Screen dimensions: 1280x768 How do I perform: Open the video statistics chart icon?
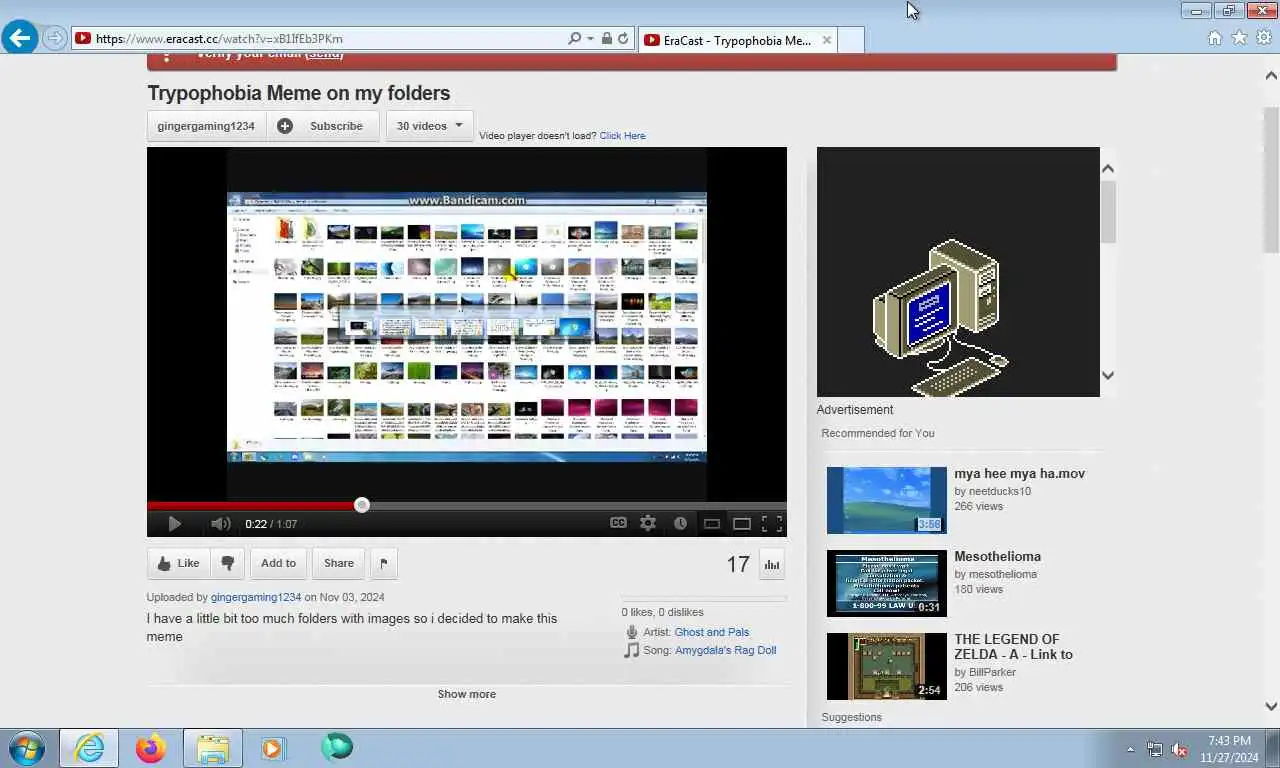tap(771, 564)
